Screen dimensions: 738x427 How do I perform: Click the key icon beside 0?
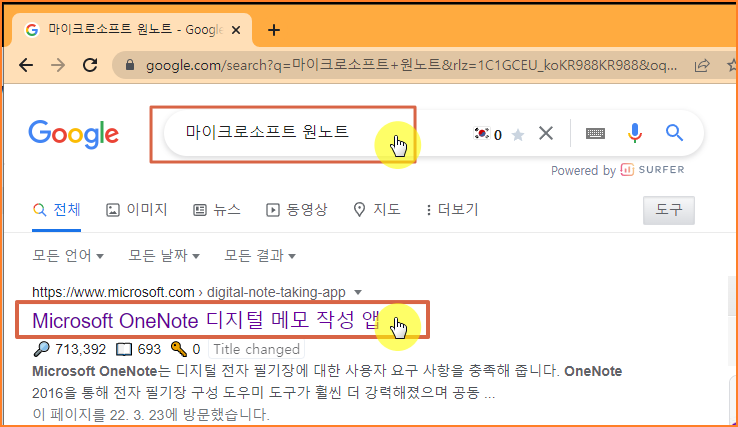179,349
